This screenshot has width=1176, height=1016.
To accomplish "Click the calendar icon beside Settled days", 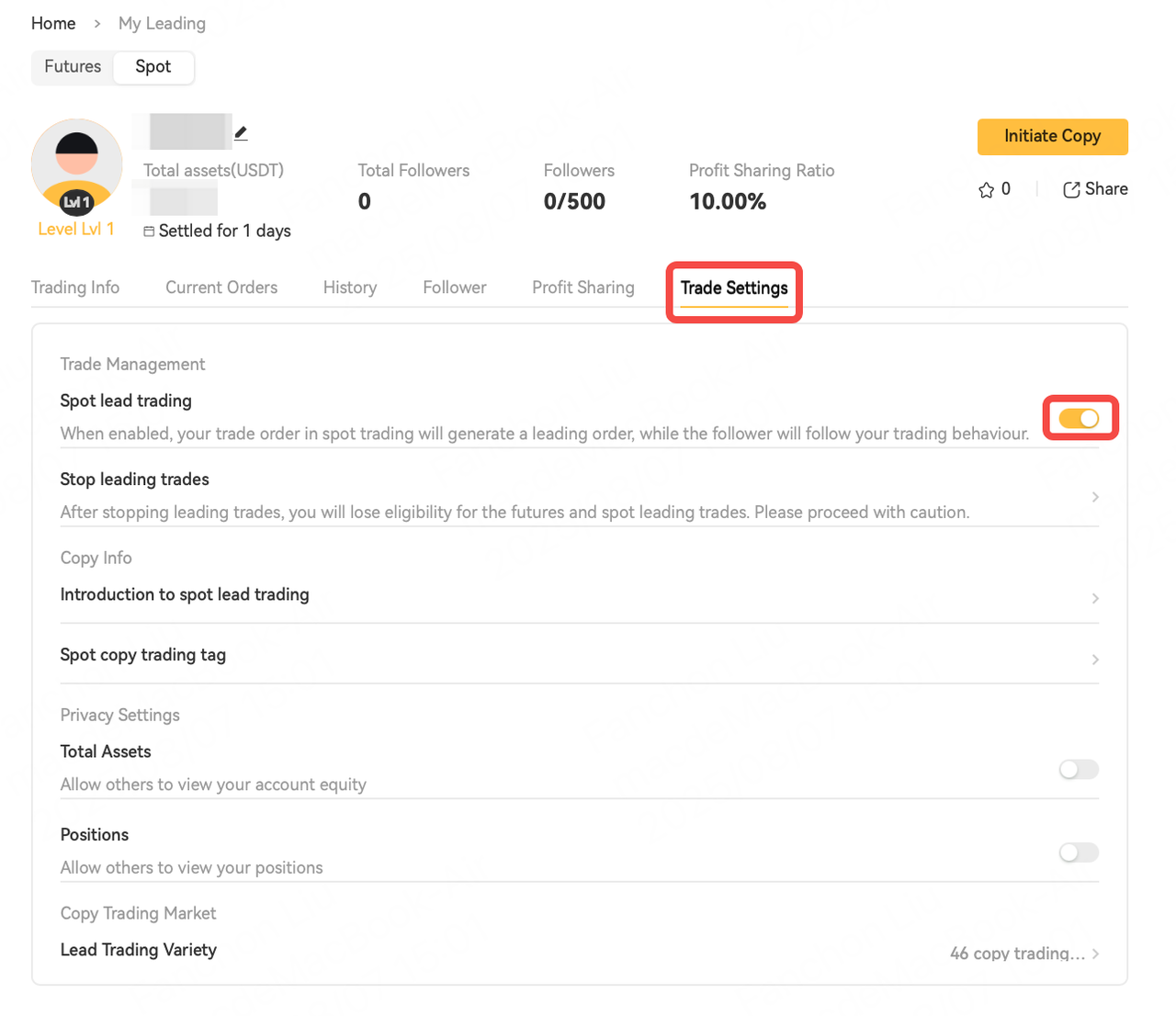I will [x=149, y=231].
